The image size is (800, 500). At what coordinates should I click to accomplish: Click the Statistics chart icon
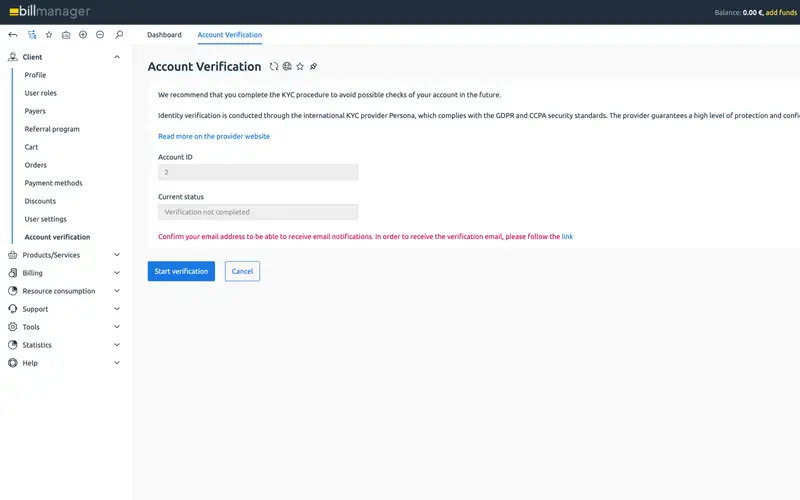(13, 345)
